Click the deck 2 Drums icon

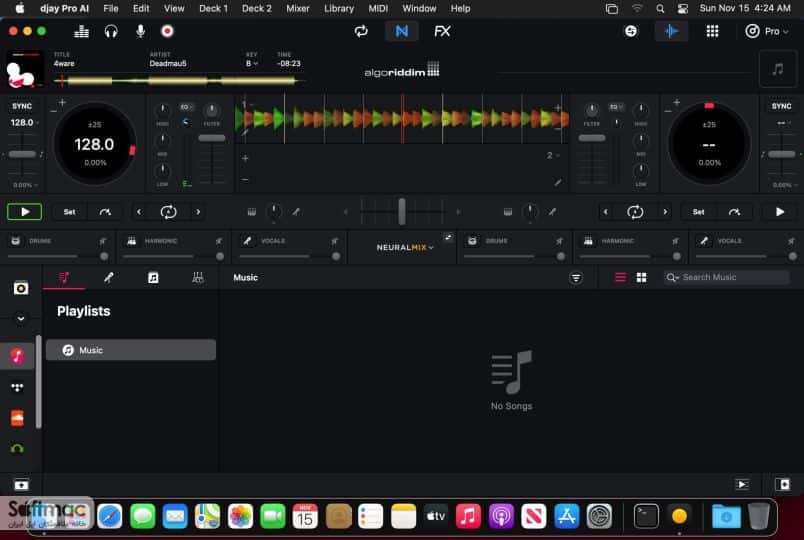pos(472,241)
